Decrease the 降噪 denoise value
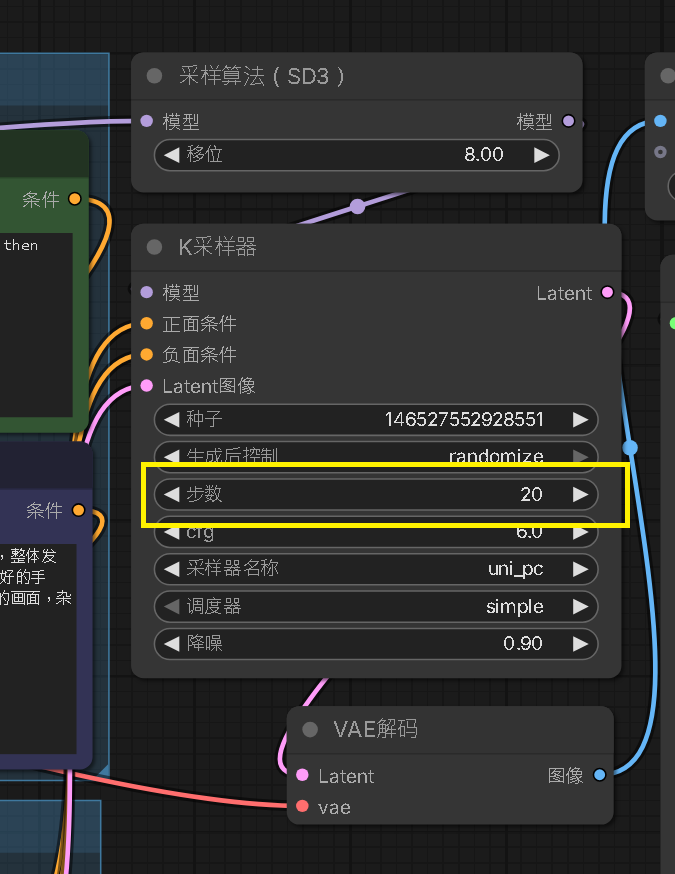675x874 pixels. click(172, 643)
